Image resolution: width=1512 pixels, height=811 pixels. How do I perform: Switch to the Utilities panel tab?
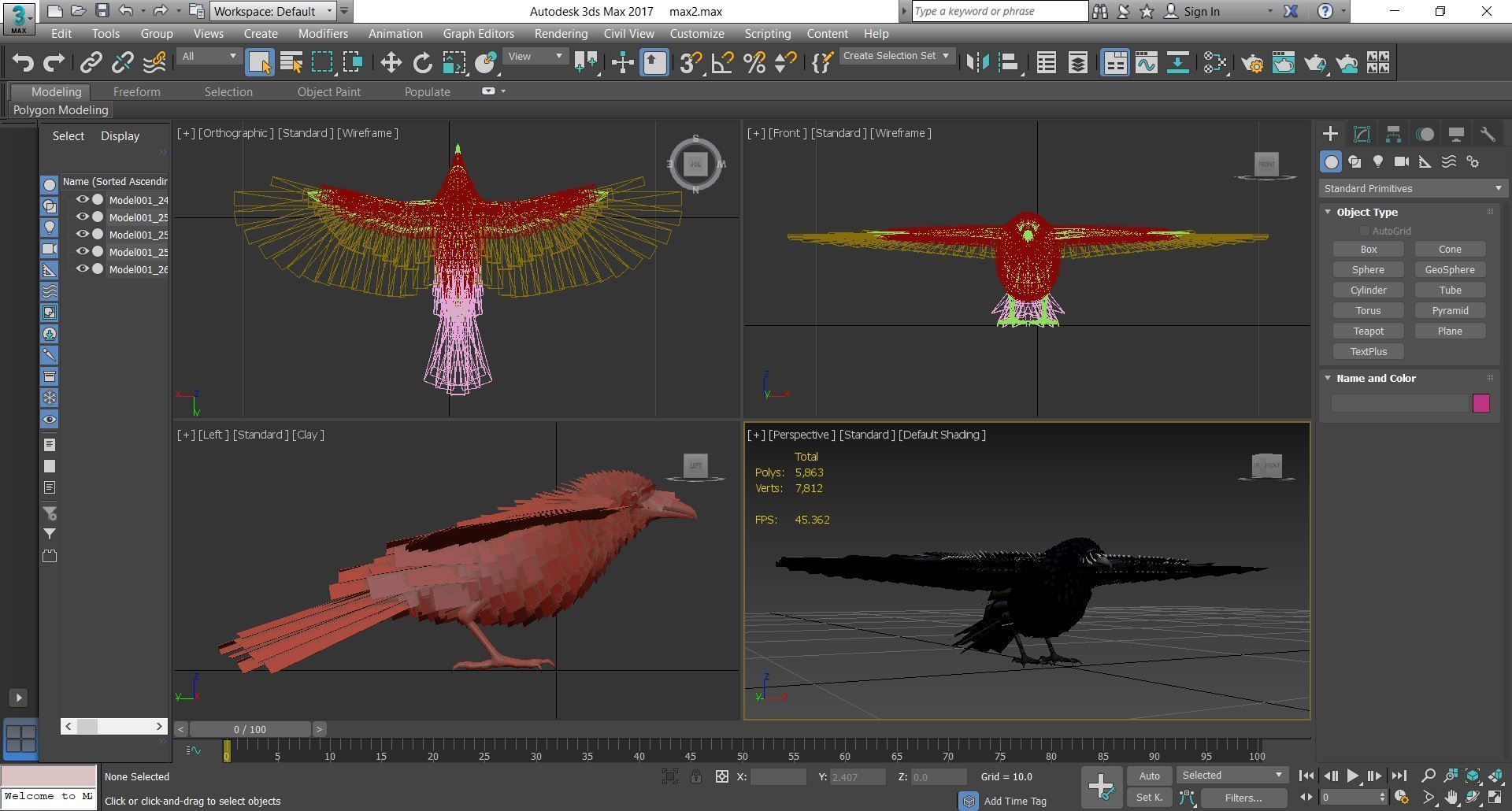[1488, 134]
